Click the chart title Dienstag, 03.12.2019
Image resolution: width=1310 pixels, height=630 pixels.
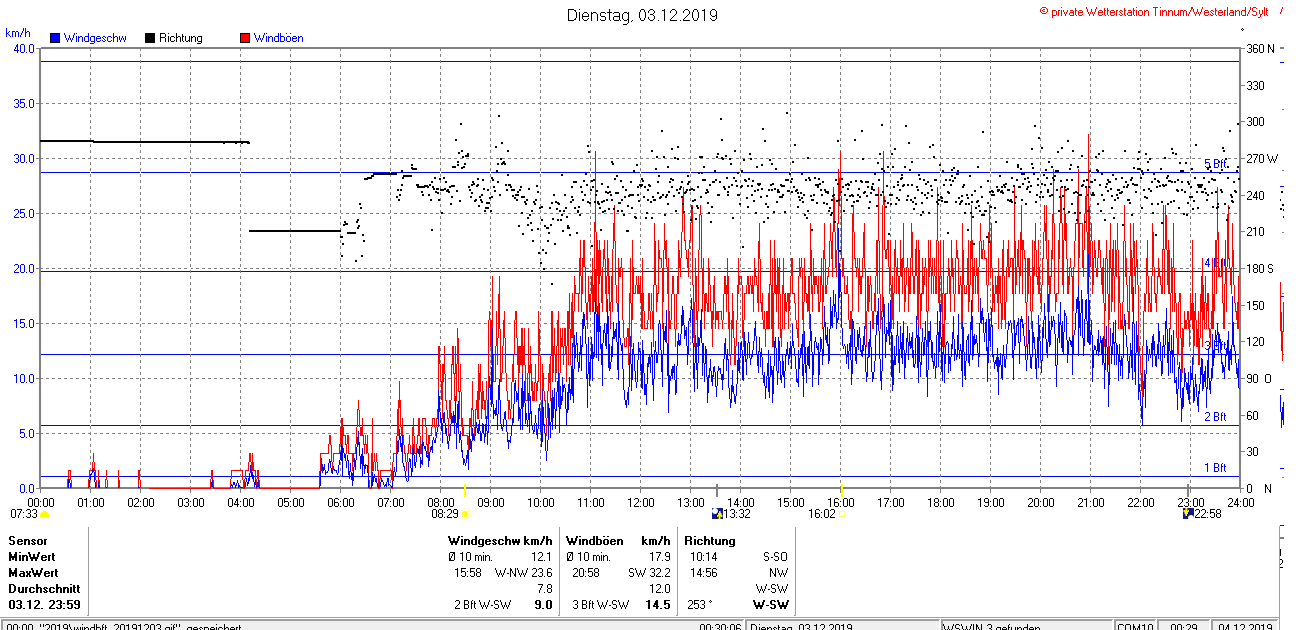coord(642,15)
